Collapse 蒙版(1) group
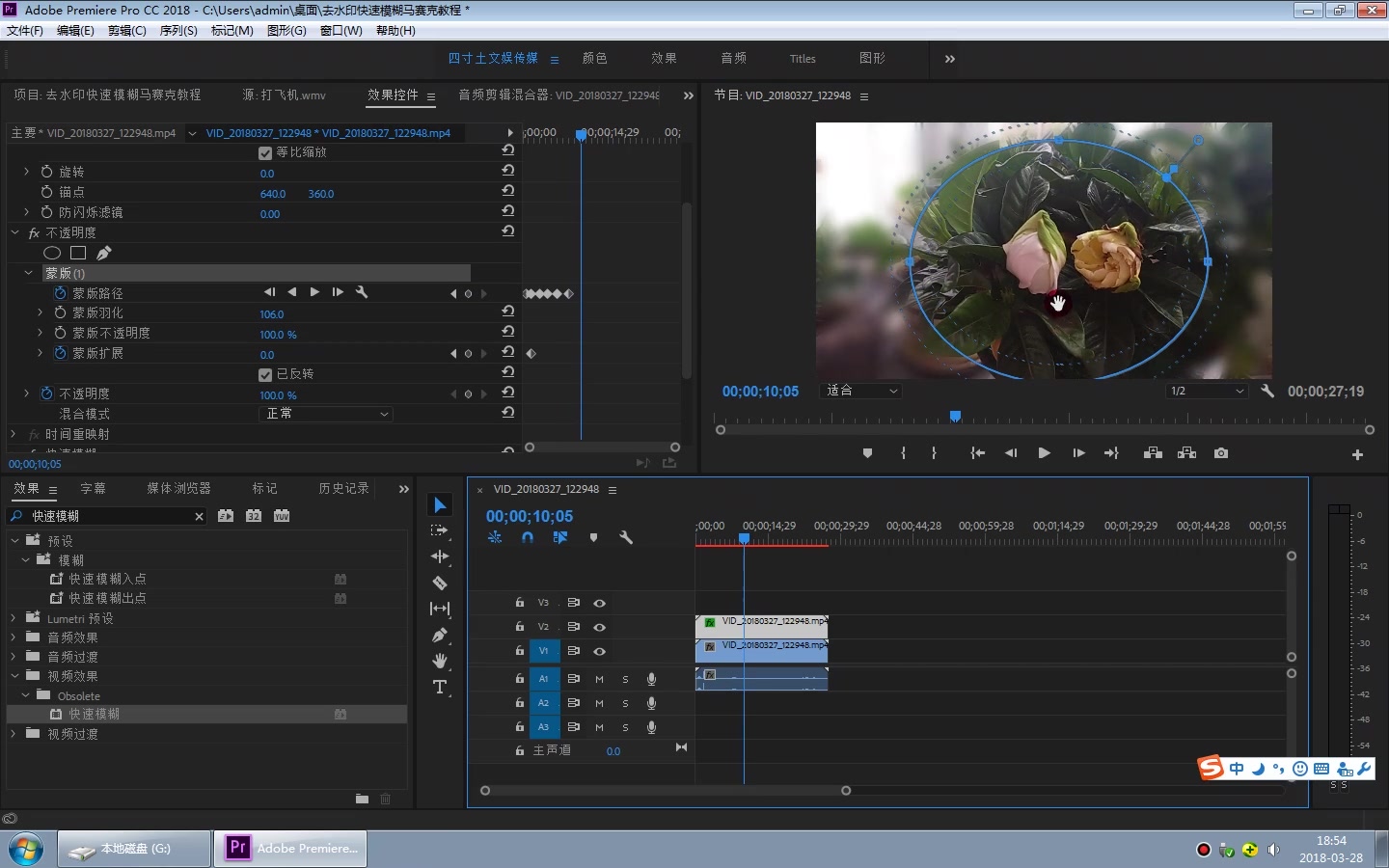Screen dimensions: 1389x868 [28, 273]
